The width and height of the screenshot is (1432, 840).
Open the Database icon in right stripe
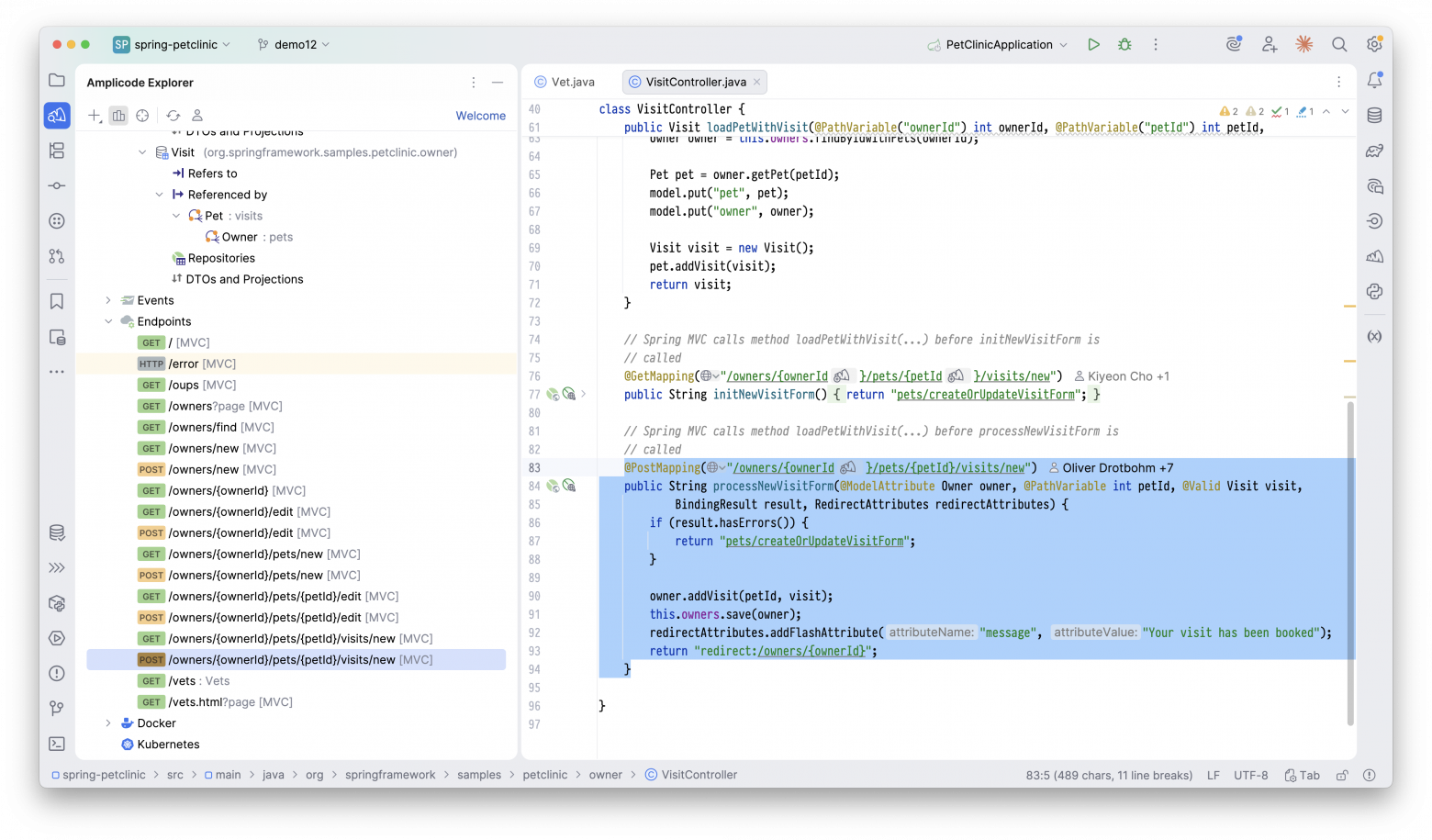click(1374, 116)
